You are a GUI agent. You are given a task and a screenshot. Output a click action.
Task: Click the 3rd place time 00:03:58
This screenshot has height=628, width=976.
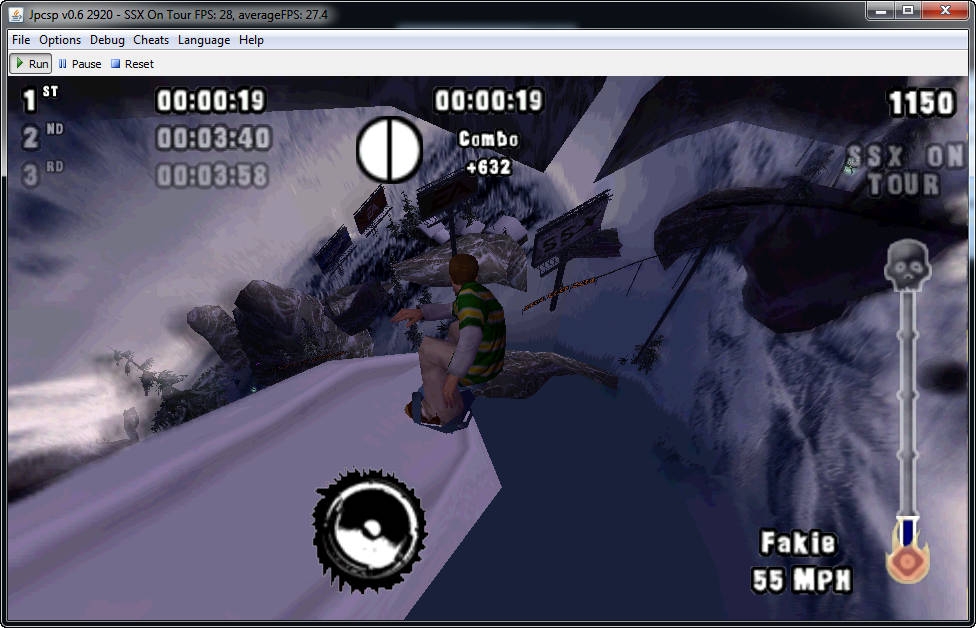(x=212, y=176)
